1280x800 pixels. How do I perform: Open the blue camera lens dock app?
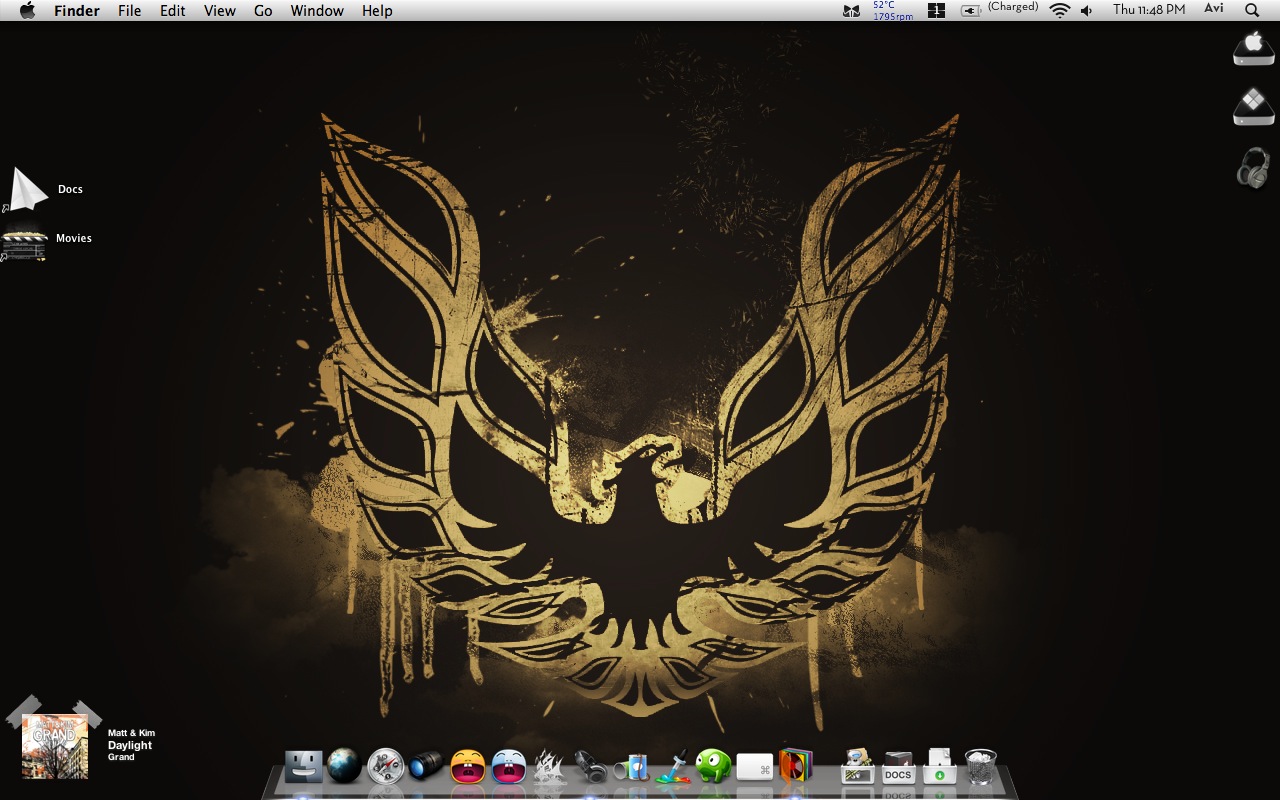coord(426,767)
